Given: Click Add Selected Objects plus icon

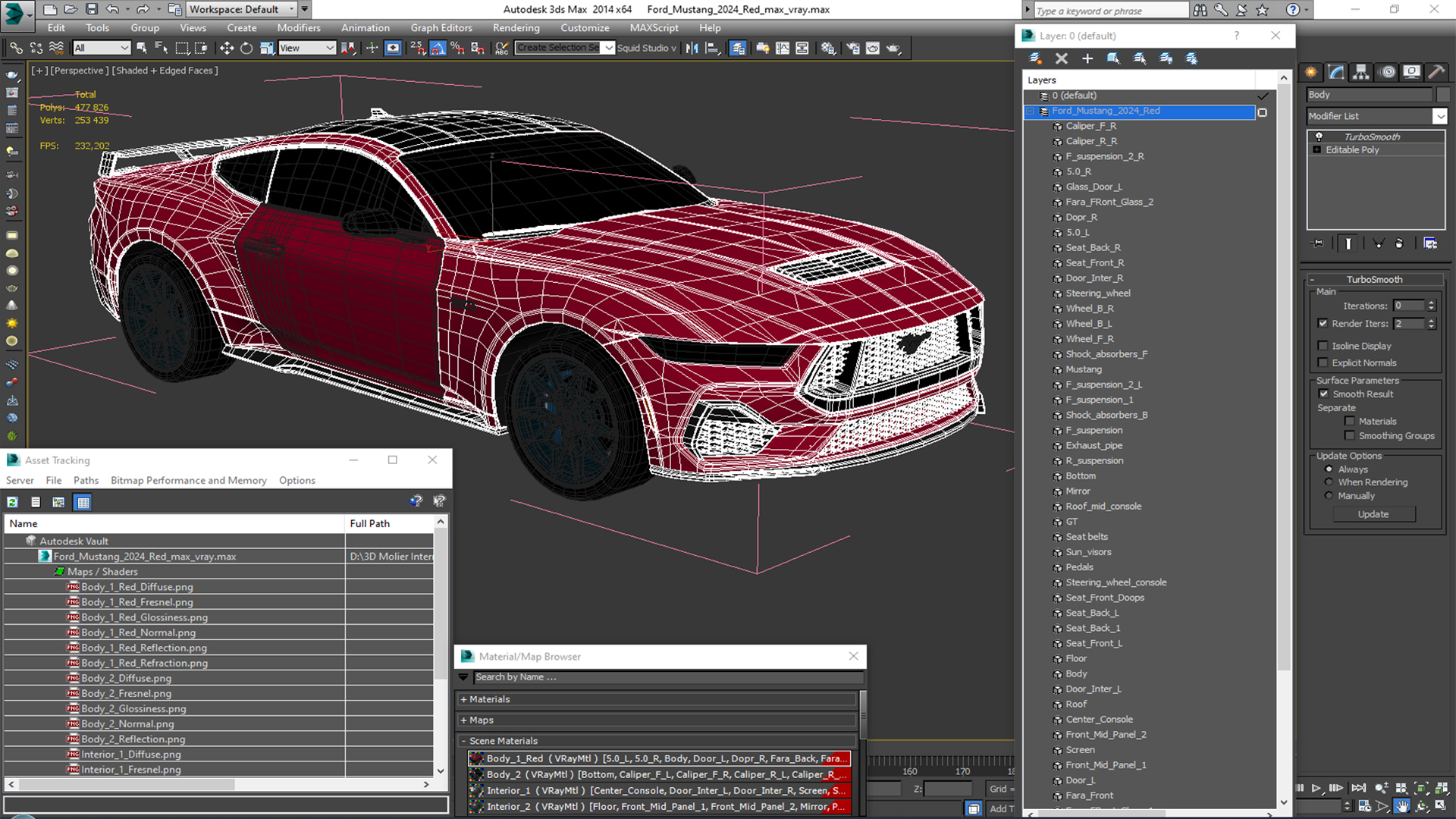Looking at the screenshot, I should pos(1087,58).
